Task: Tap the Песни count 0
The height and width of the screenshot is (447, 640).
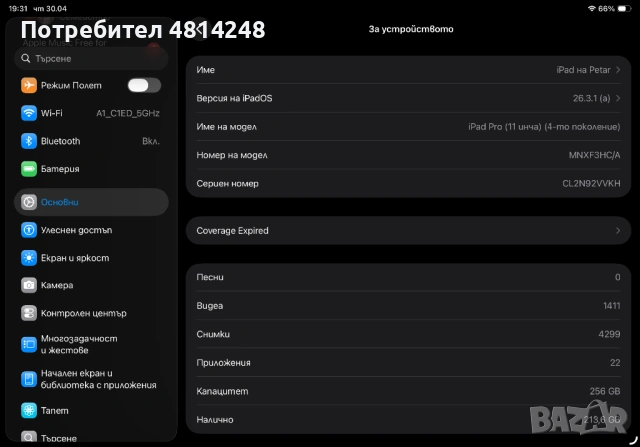Action: point(618,277)
